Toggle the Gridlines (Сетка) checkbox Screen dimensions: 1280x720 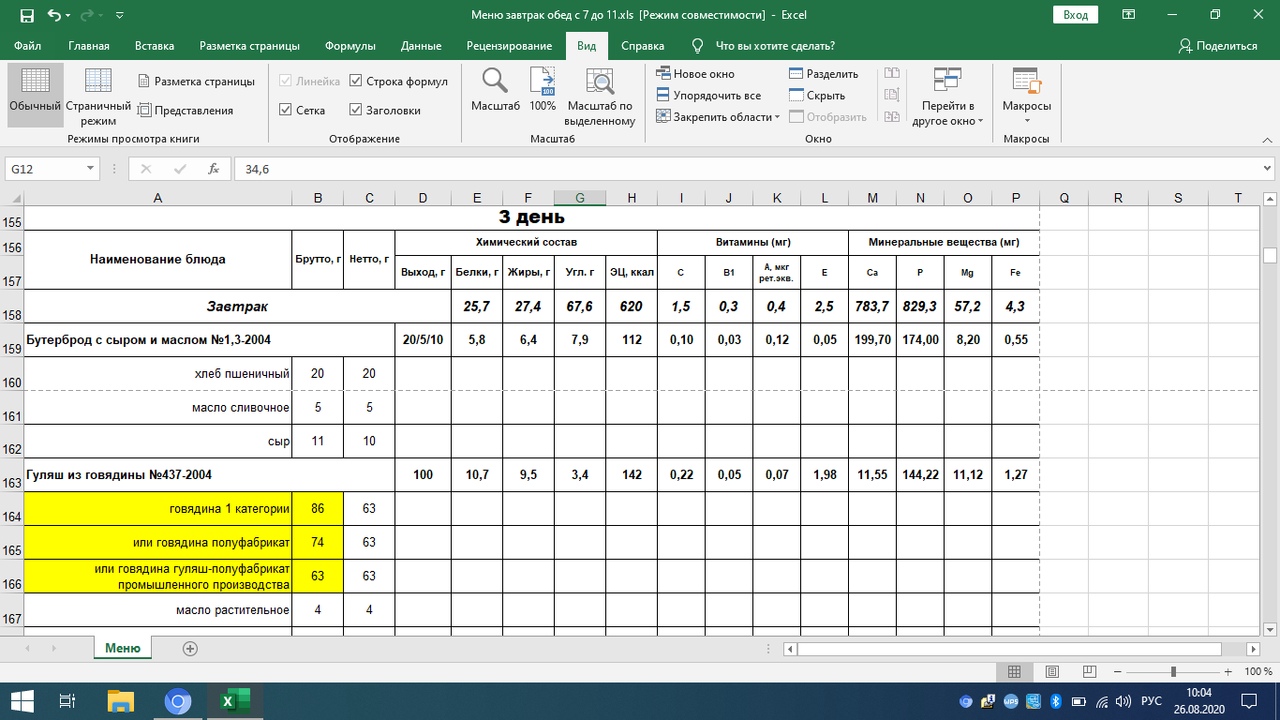286,111
